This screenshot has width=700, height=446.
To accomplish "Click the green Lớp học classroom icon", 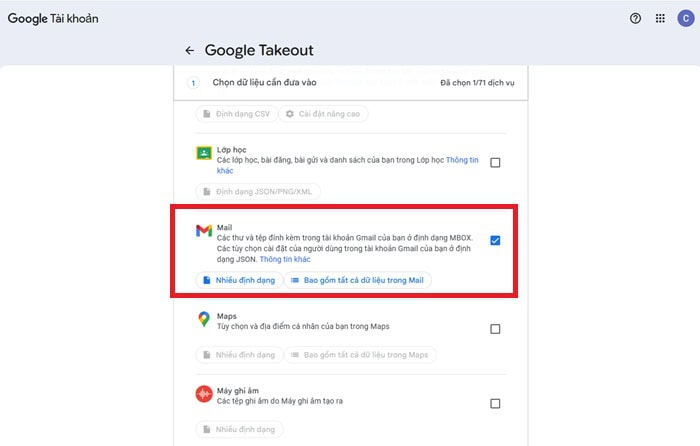I will tap(203, 153).
